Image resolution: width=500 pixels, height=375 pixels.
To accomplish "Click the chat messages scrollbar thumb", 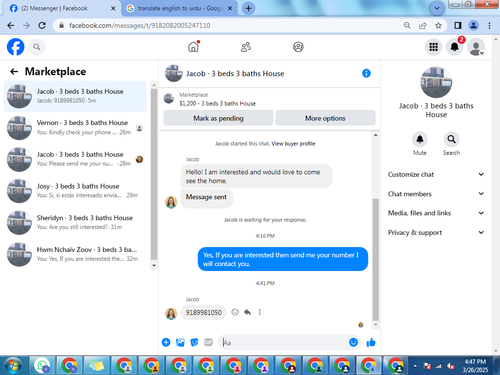I will click(x=375, y=259).
